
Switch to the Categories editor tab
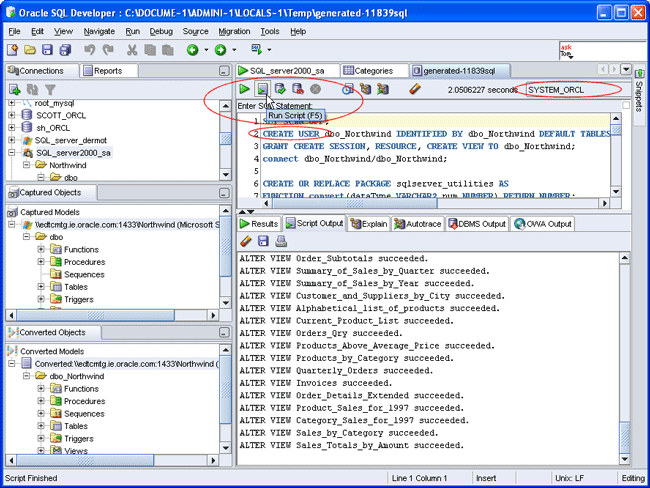point(374,71)
